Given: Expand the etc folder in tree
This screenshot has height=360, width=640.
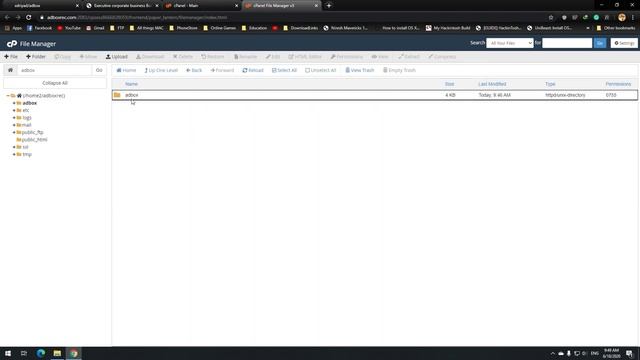Looking at the screenshot, I should pyautogui.click(x=14, y=110).
